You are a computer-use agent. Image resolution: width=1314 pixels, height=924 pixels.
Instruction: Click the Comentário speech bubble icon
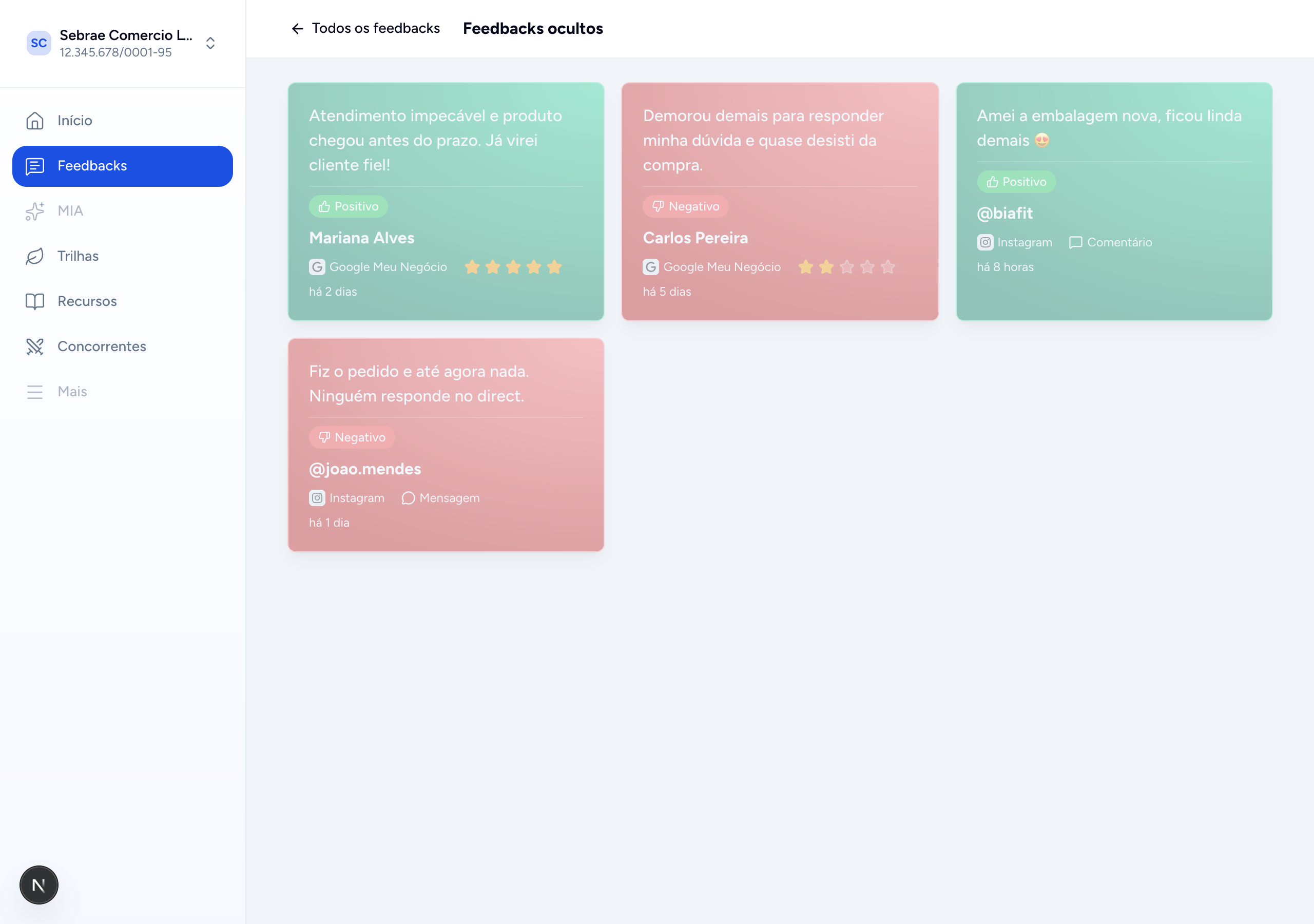(x=1075, y=243)
